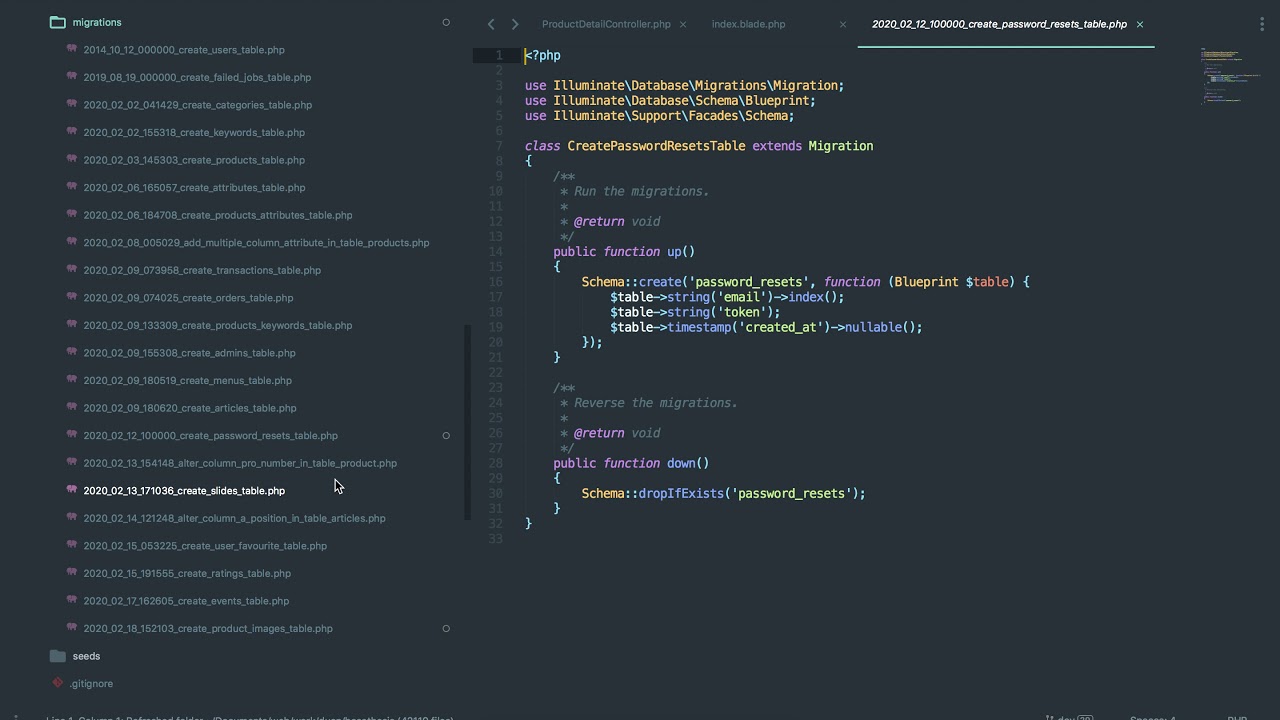The image size is (1280, 720).
Task: Click 'use Illuminate\Support\Facades\Schema;' line
Action: tap(660, 116)
